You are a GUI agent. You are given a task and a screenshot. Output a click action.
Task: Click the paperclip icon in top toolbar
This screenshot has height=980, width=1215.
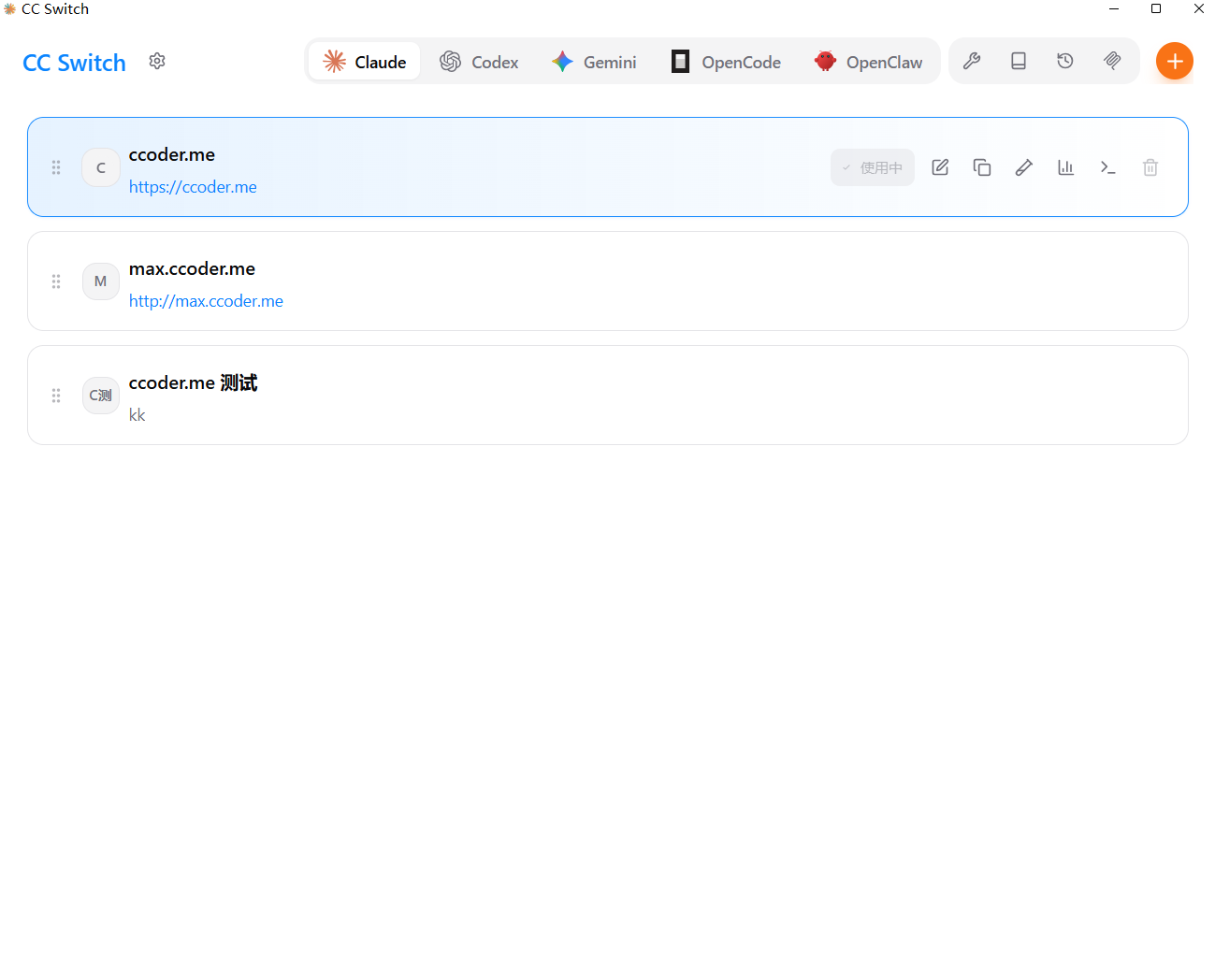click(x=1112, y=62)
